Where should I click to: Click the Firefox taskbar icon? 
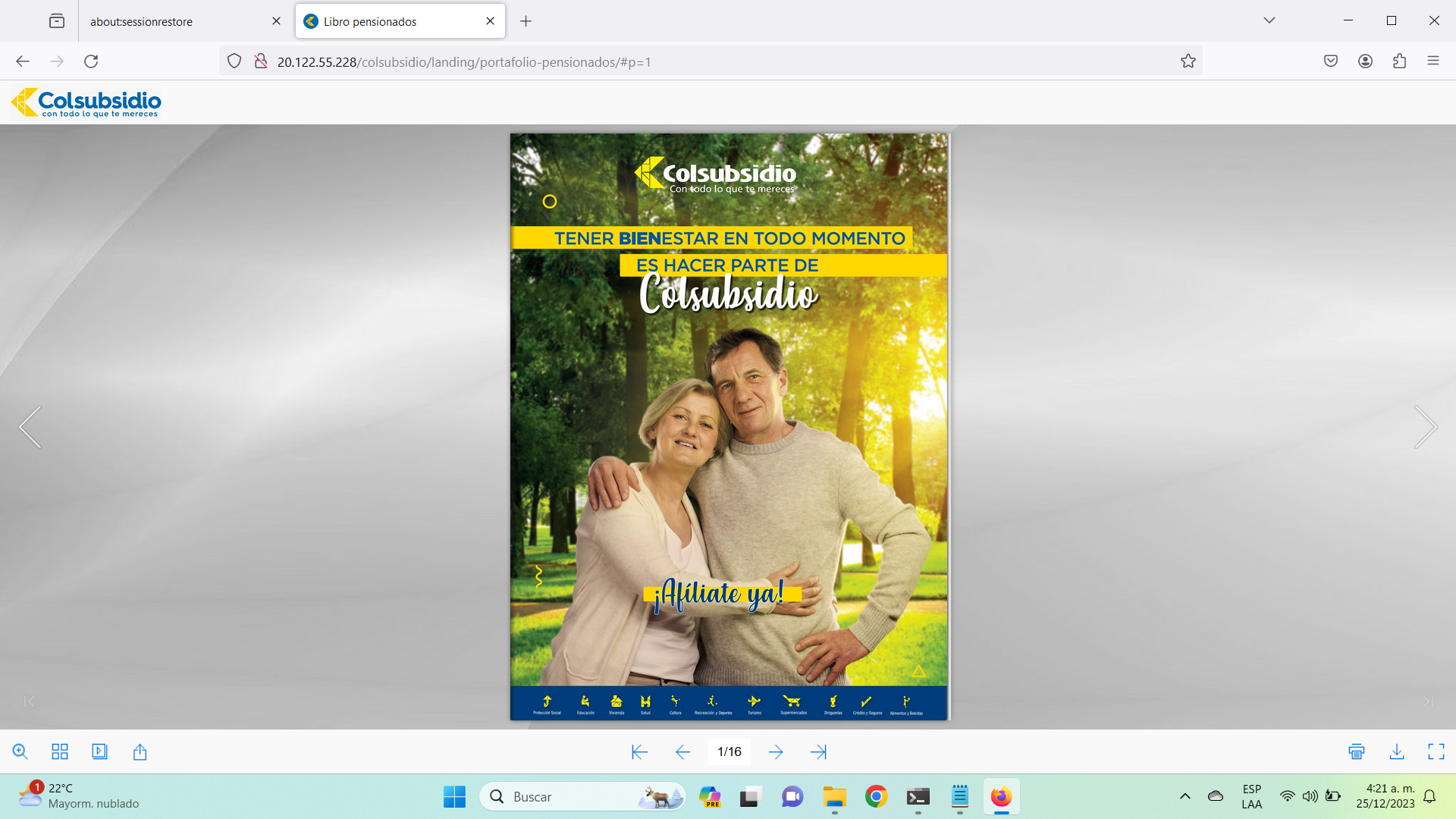point(1001,797)
